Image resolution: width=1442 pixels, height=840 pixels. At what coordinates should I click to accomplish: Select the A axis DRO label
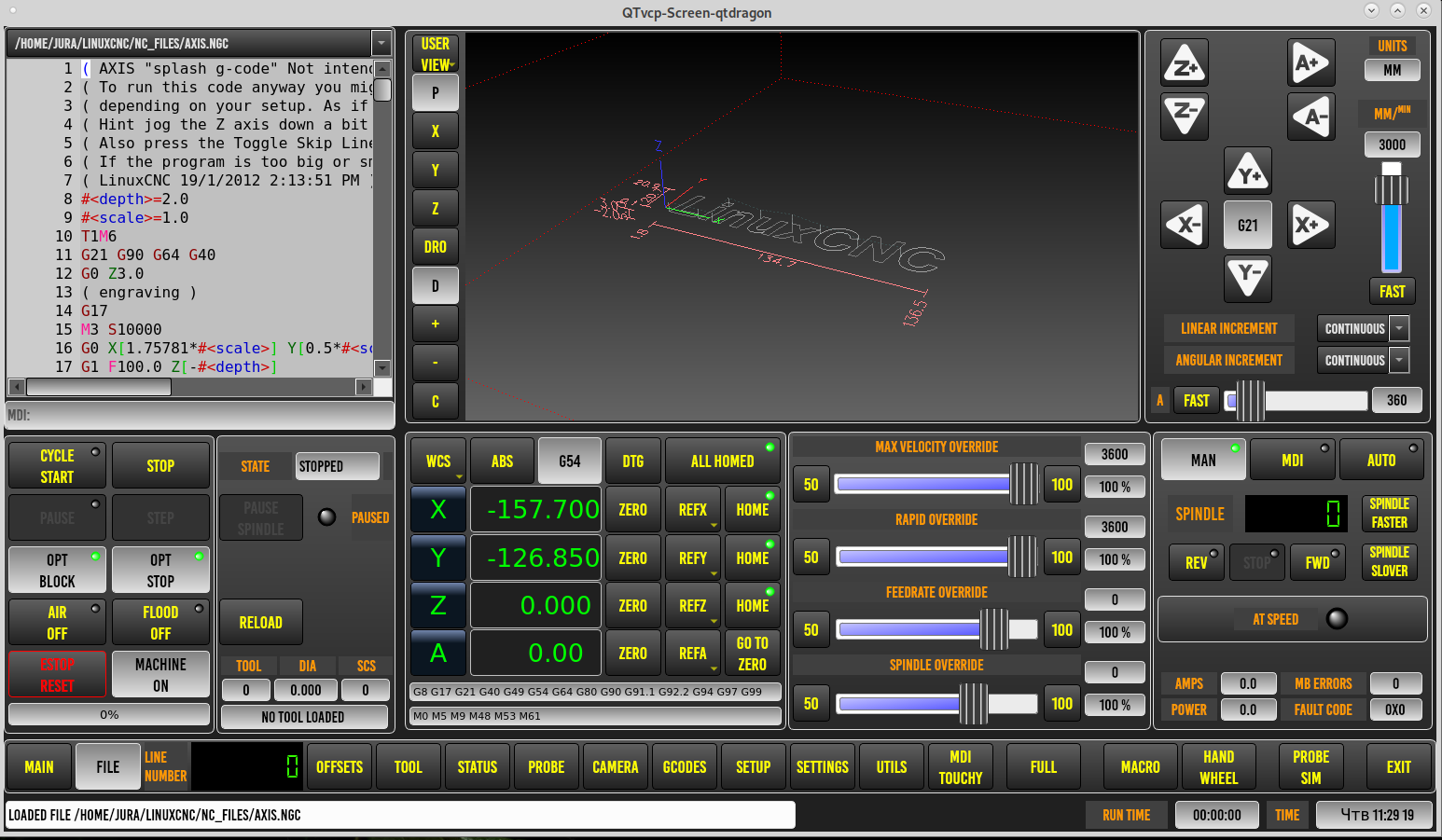tap(438, 653)
